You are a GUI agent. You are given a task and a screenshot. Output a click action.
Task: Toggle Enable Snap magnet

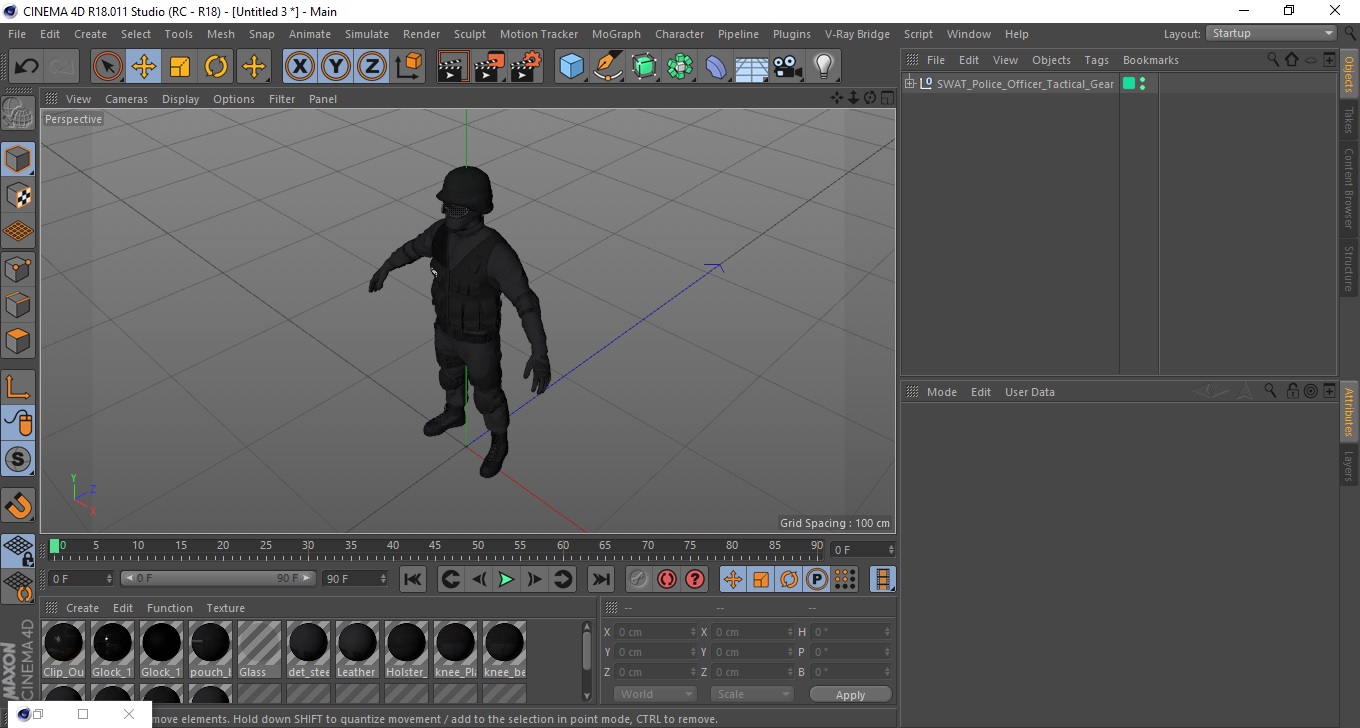pyautogui.click(x=18, y=505)
